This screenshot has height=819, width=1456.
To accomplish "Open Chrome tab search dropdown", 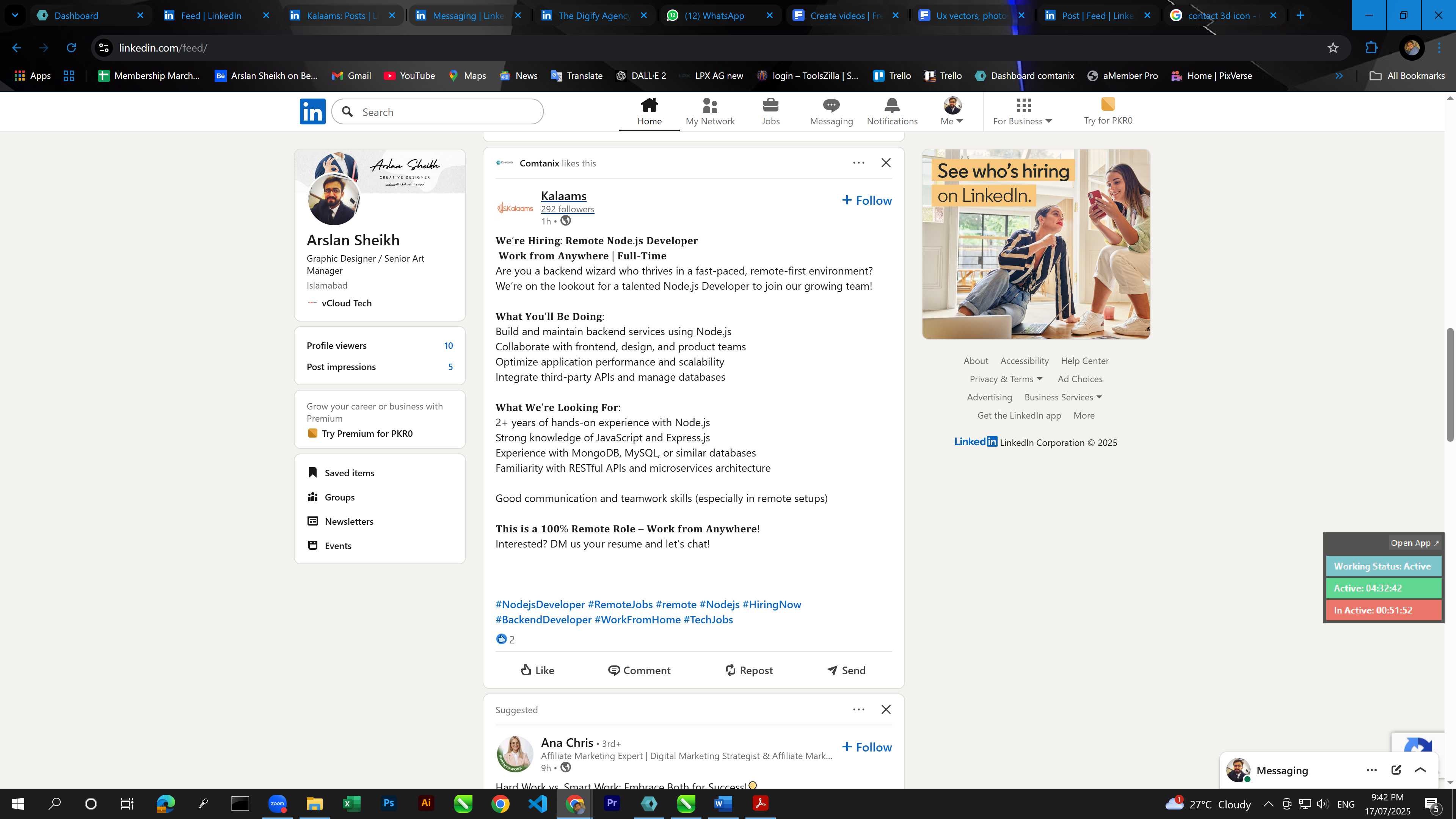I will click(15, 15).
